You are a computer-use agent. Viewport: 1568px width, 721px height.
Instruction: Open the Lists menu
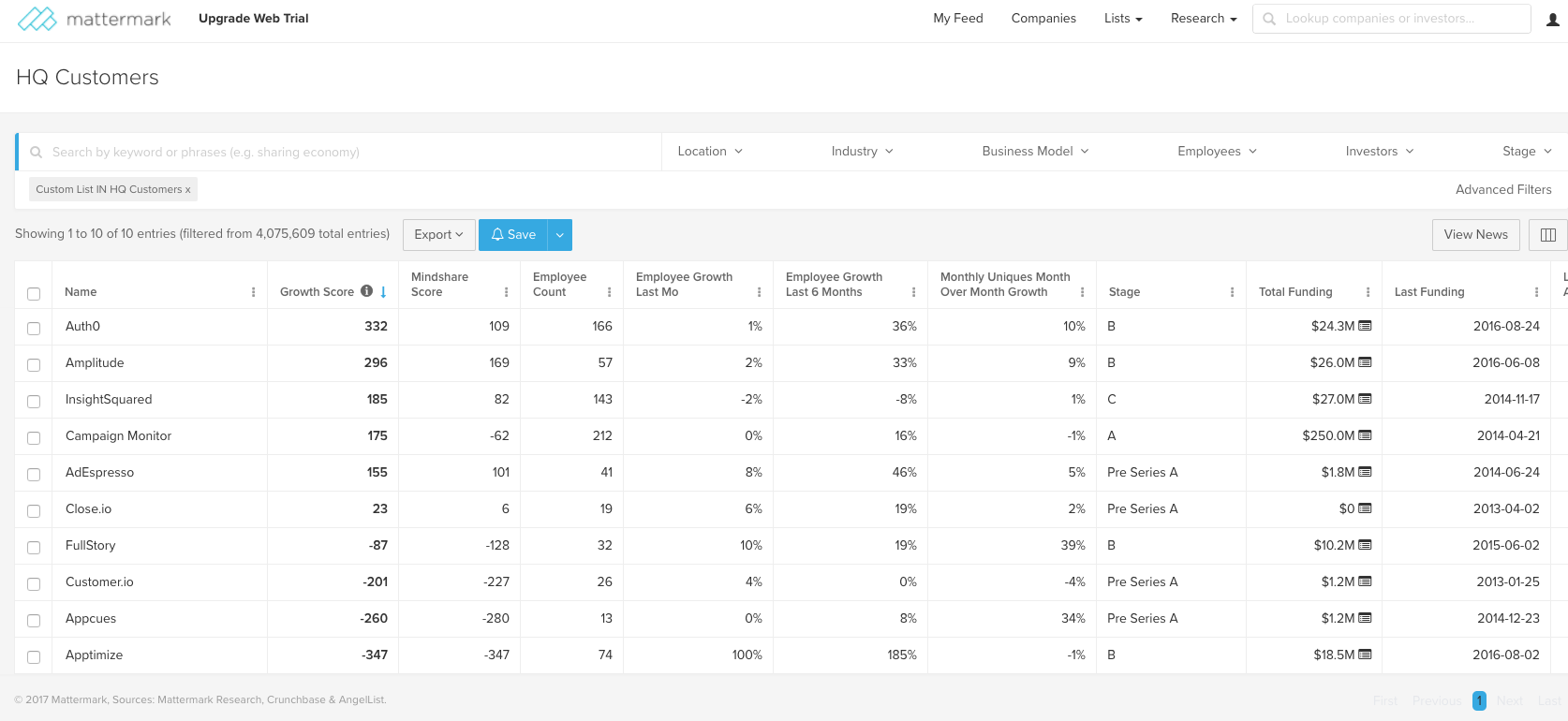pyautogui.click(x=1123, y=19)
